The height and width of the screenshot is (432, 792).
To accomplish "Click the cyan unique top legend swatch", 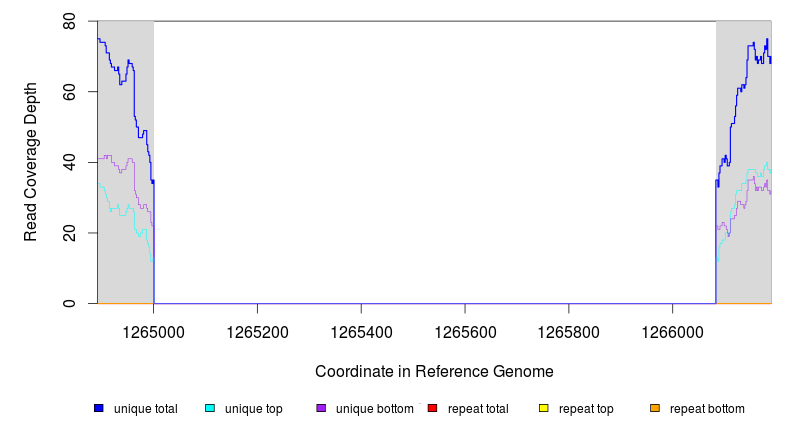I will pyautogui.click(x=210, y=409).
